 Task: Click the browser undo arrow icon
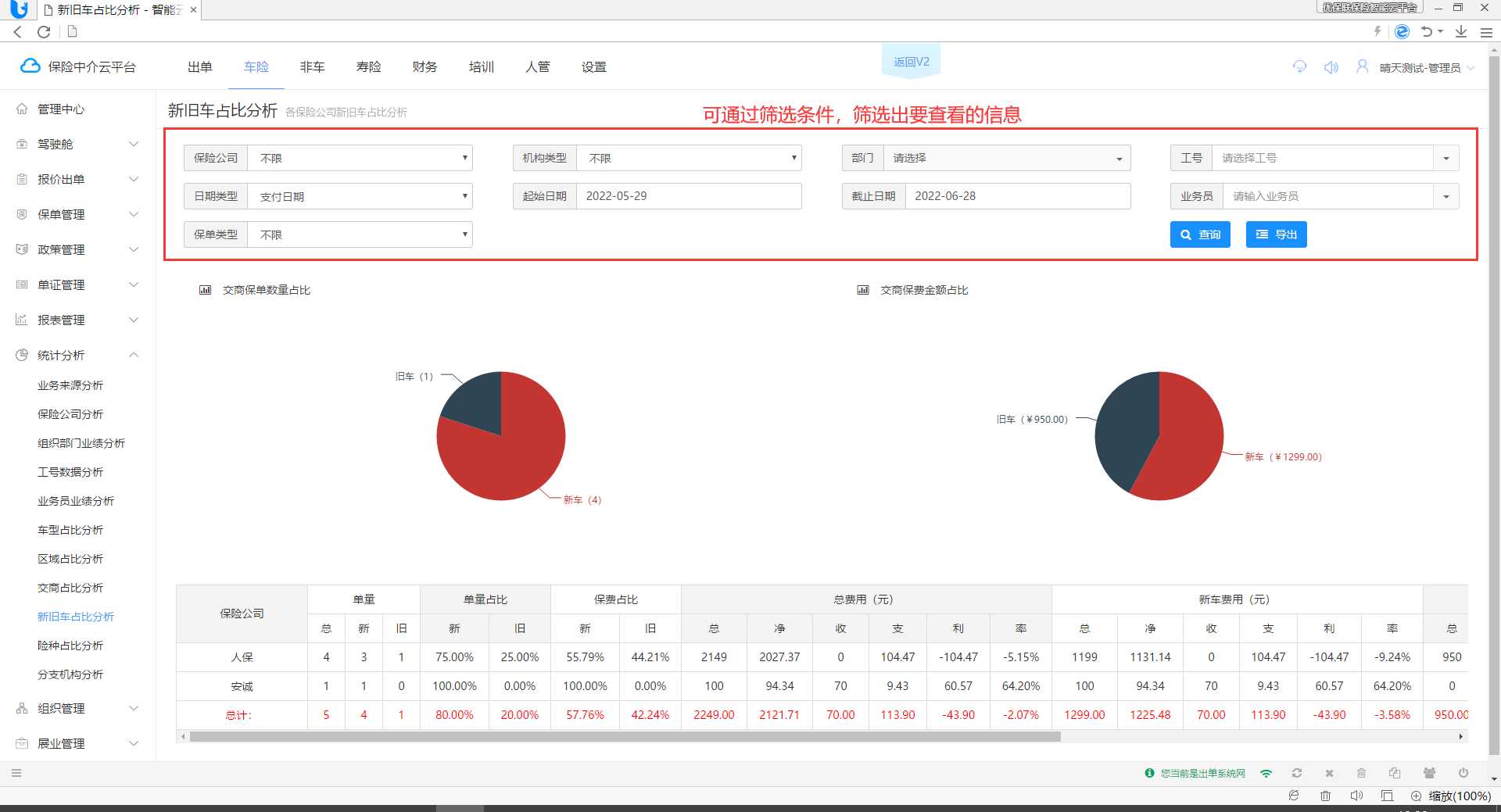(x=1427, y=32)
